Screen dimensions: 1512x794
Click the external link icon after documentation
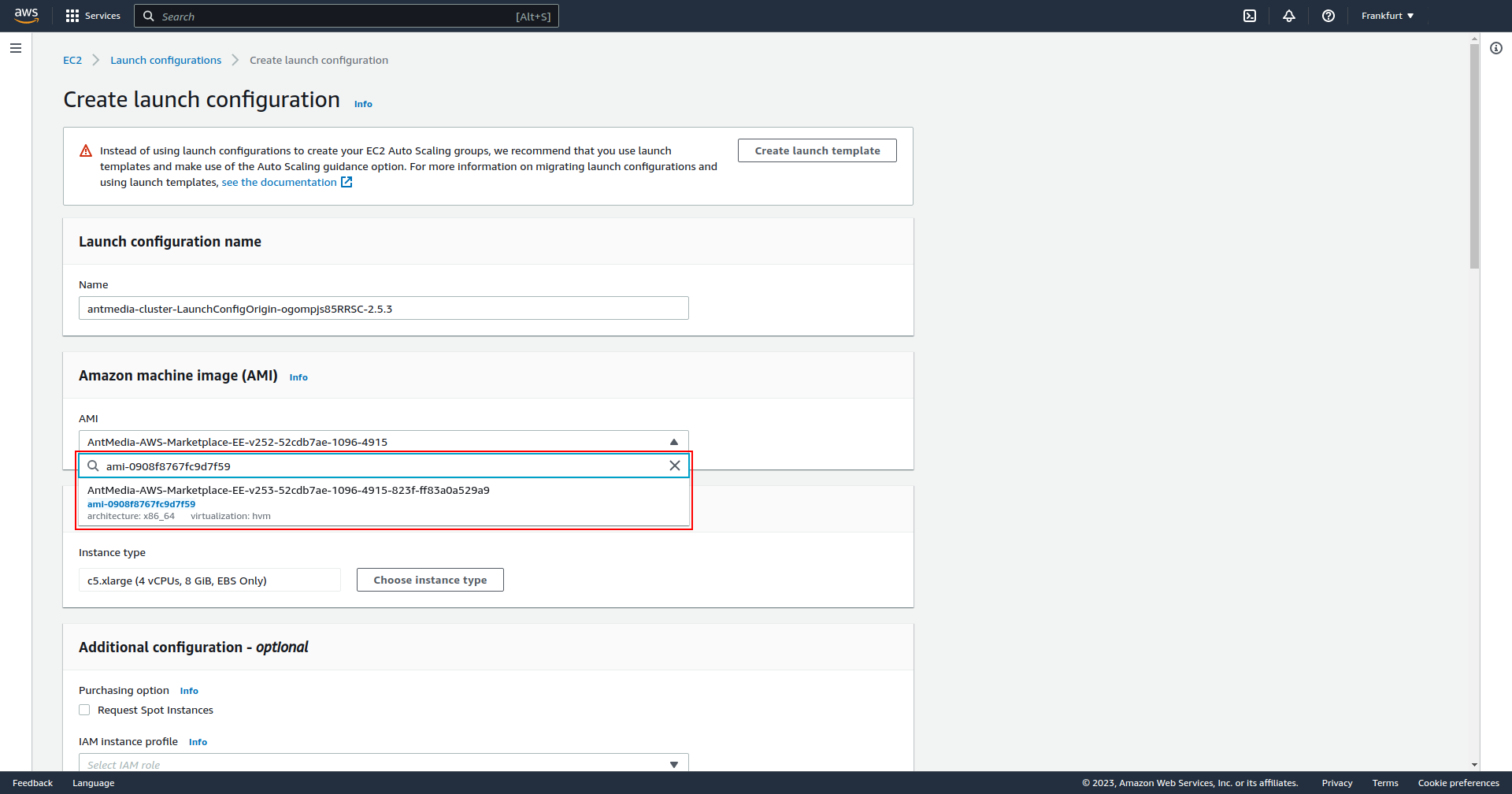[x=346, y=182]
